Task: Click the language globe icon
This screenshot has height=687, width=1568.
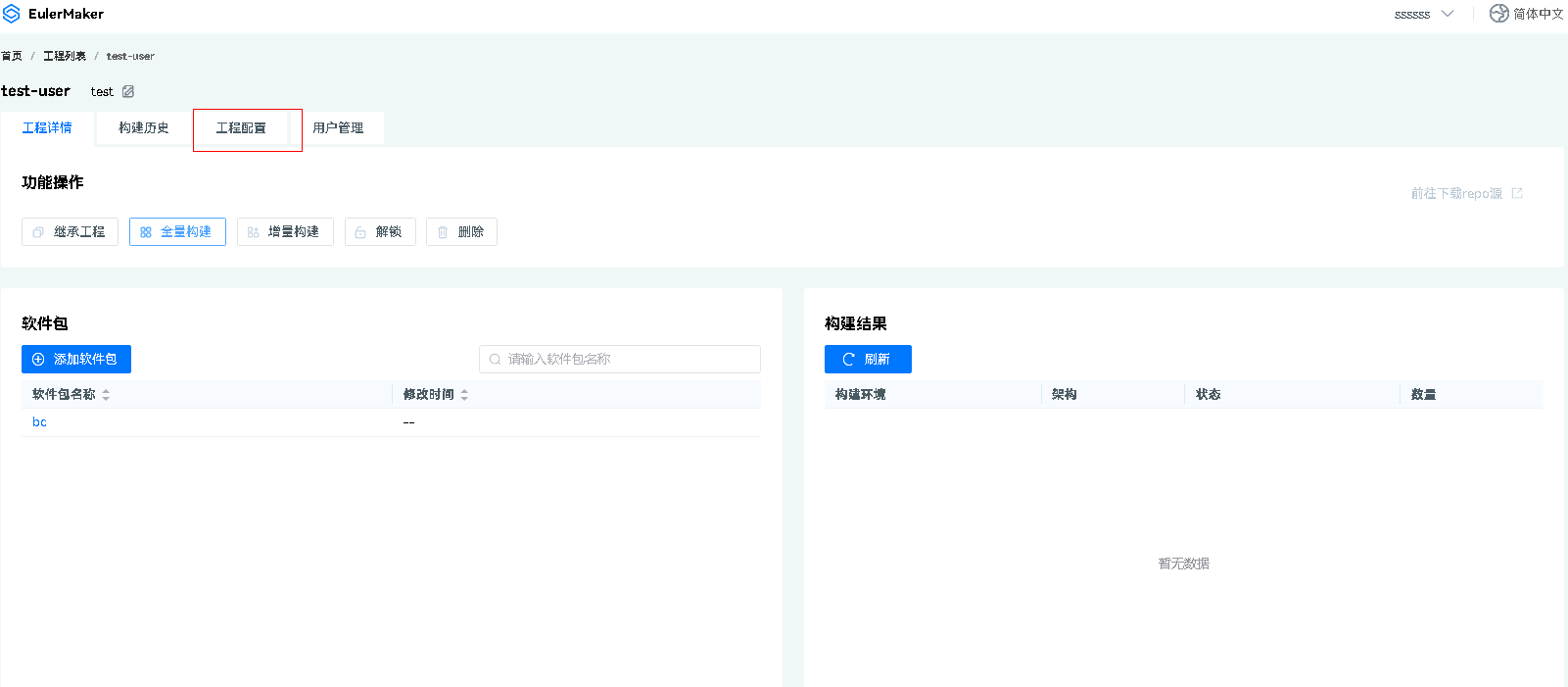Action: [1498, 14]
